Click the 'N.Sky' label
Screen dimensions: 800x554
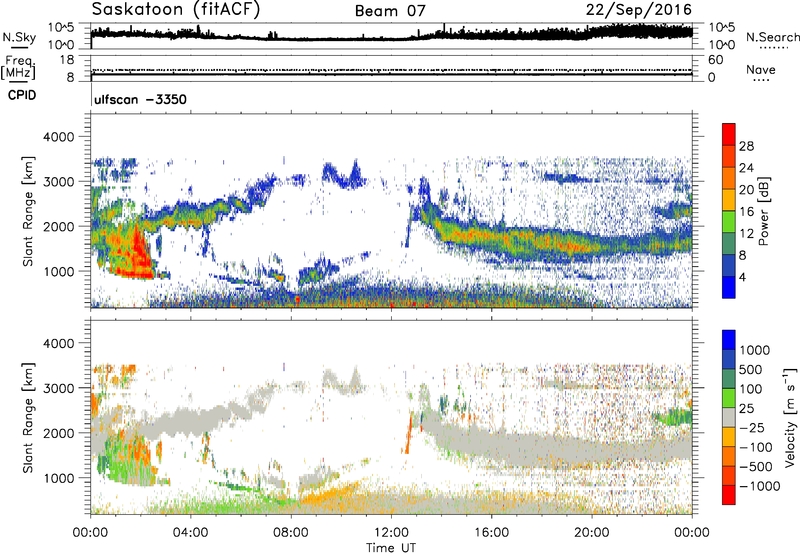coord(19,37)
